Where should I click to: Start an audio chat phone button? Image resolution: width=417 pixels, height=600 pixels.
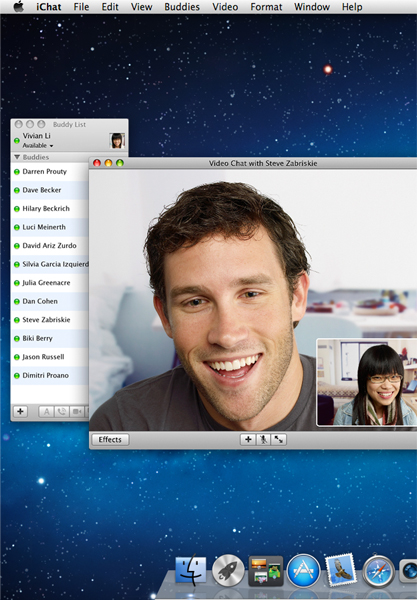[62, 412]
